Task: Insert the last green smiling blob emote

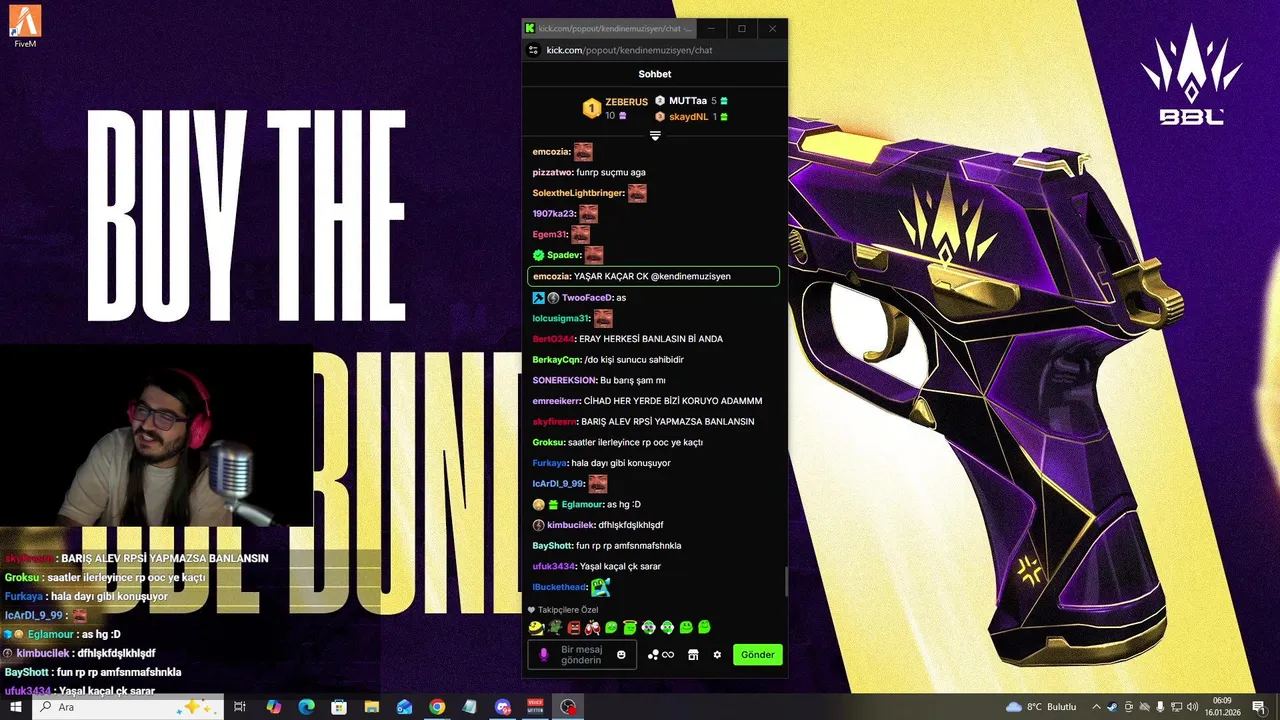Action: pos(704,627)
